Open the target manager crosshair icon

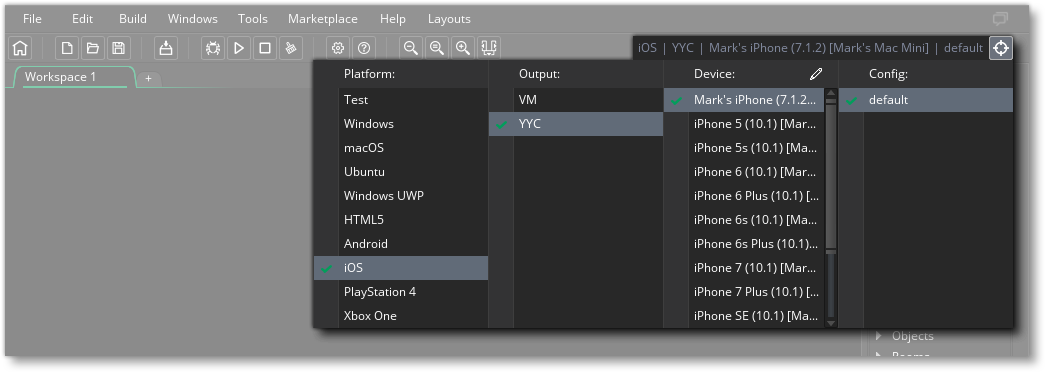pyautogui.click(x=1001, y=48)
